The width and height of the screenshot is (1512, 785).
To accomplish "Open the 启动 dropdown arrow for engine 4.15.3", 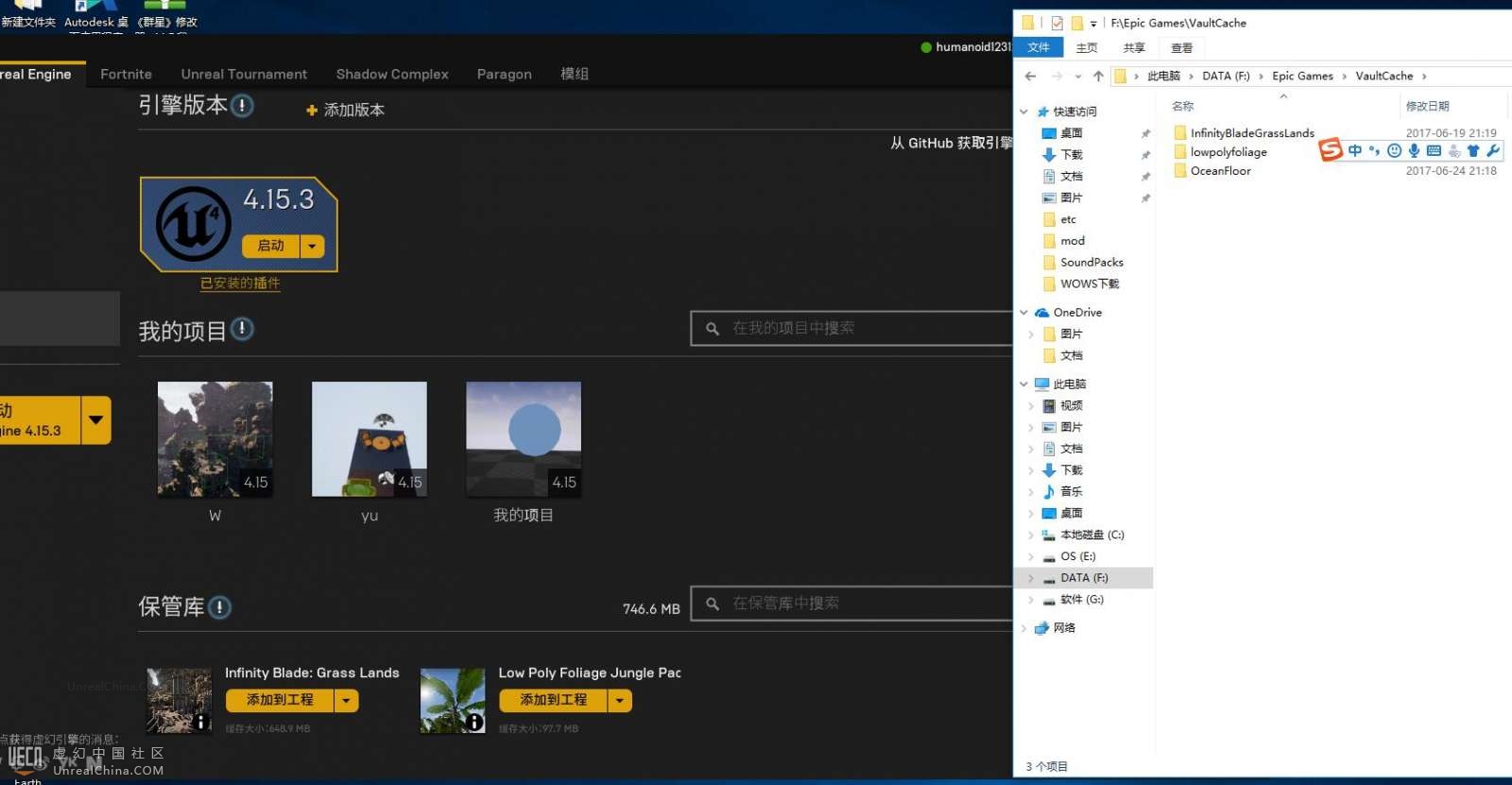I will [312, 246].
